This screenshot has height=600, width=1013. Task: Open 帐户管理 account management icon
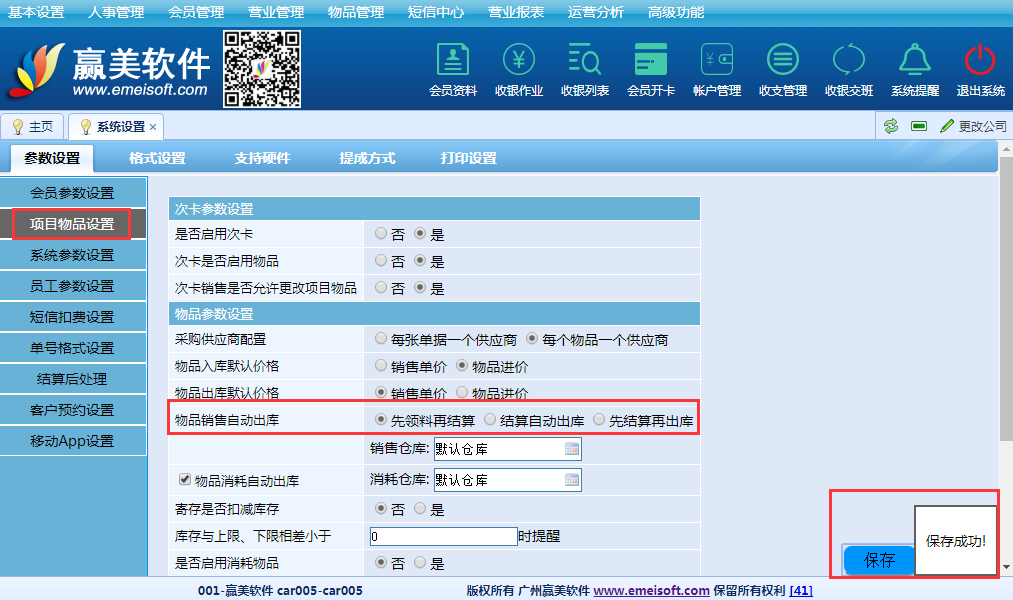[716, 62]
